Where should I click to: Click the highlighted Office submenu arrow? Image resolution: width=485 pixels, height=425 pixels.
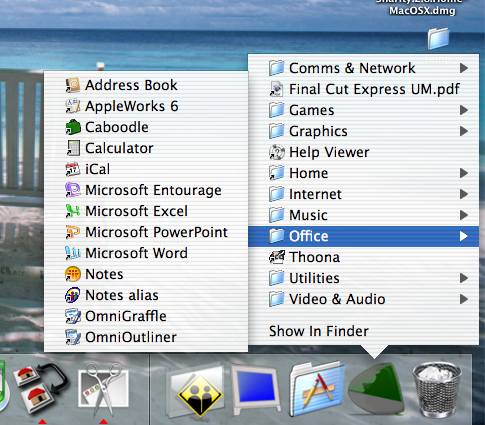click(464, 236)
